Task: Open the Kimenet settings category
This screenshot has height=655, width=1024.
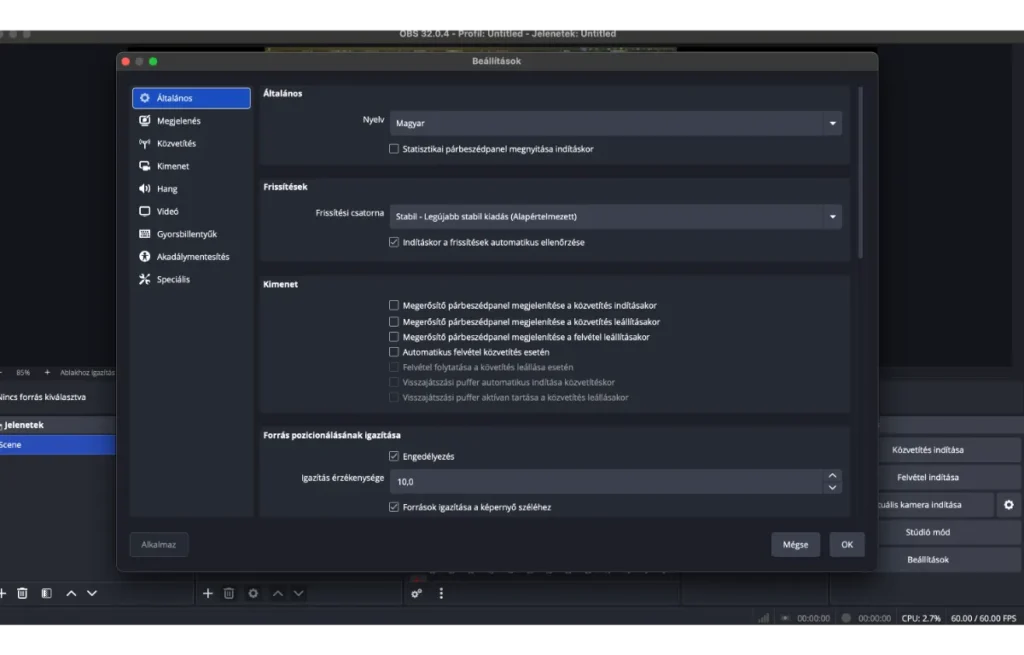Action: point(191,166)
